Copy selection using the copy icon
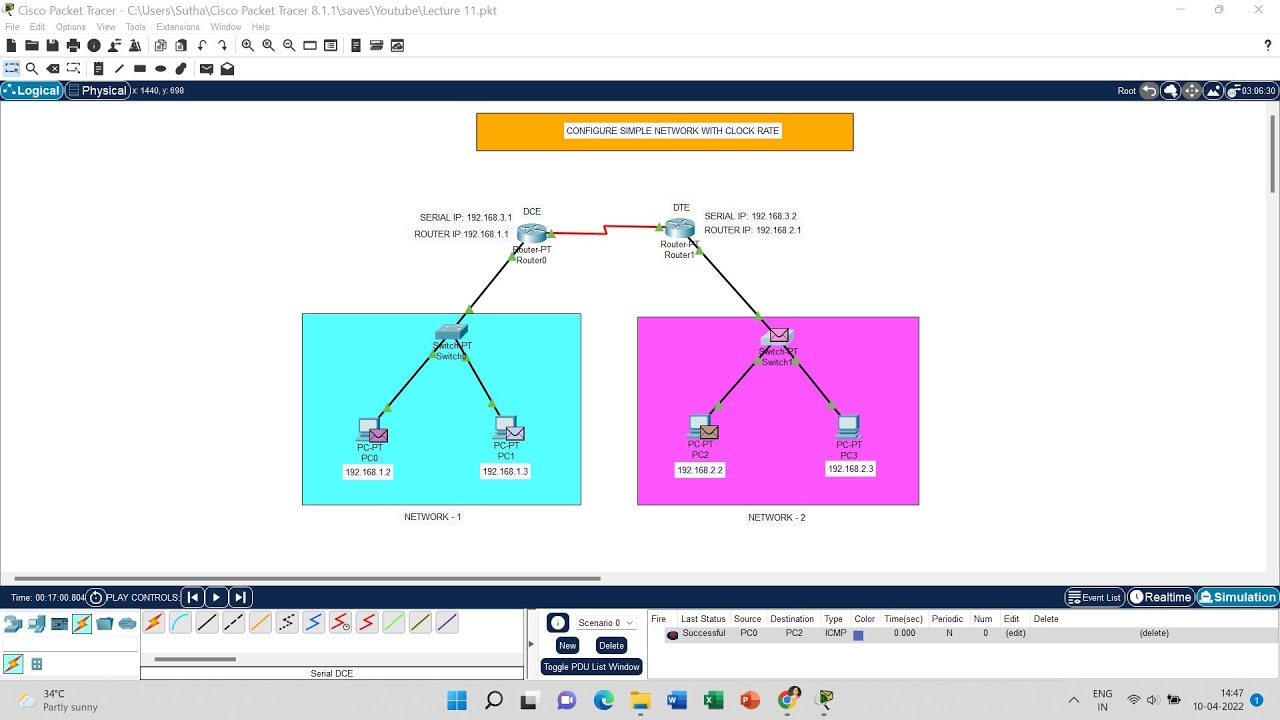Screen dimensions: 1280x720 click(160, 45)
